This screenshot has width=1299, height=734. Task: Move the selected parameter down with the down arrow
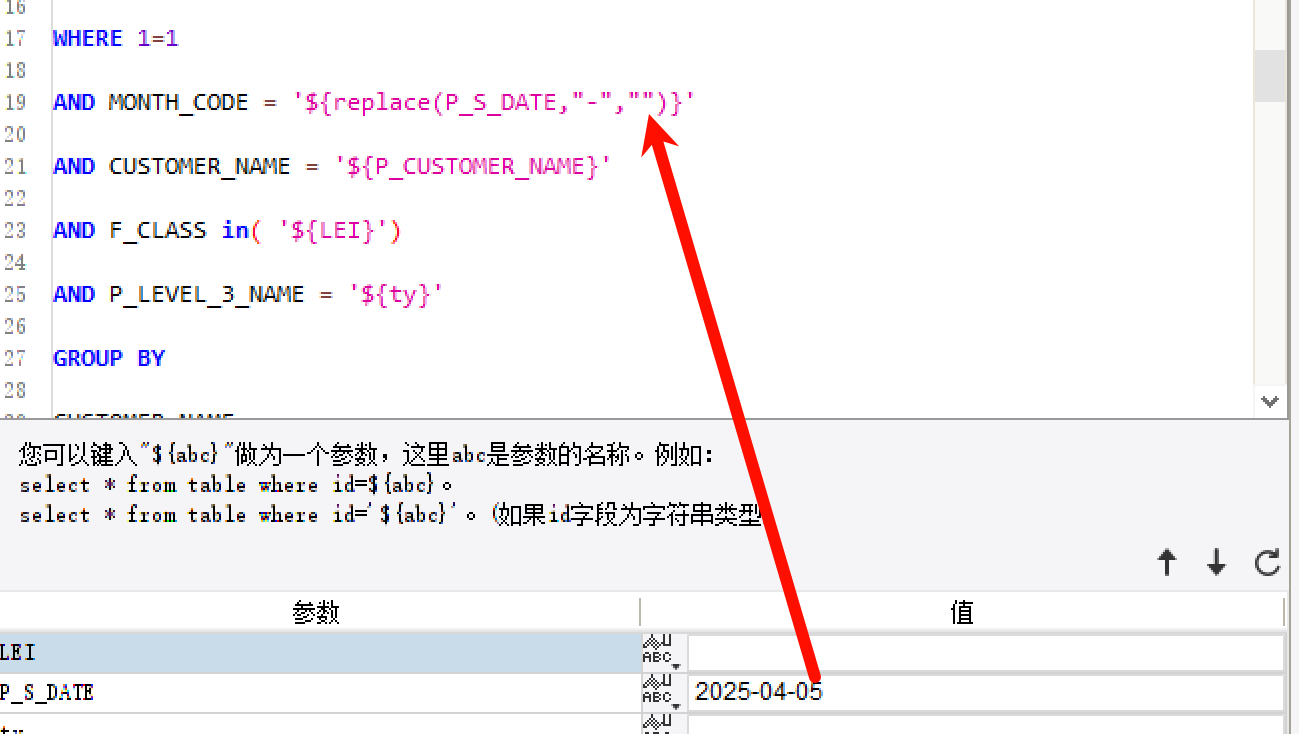[1216, 562]
